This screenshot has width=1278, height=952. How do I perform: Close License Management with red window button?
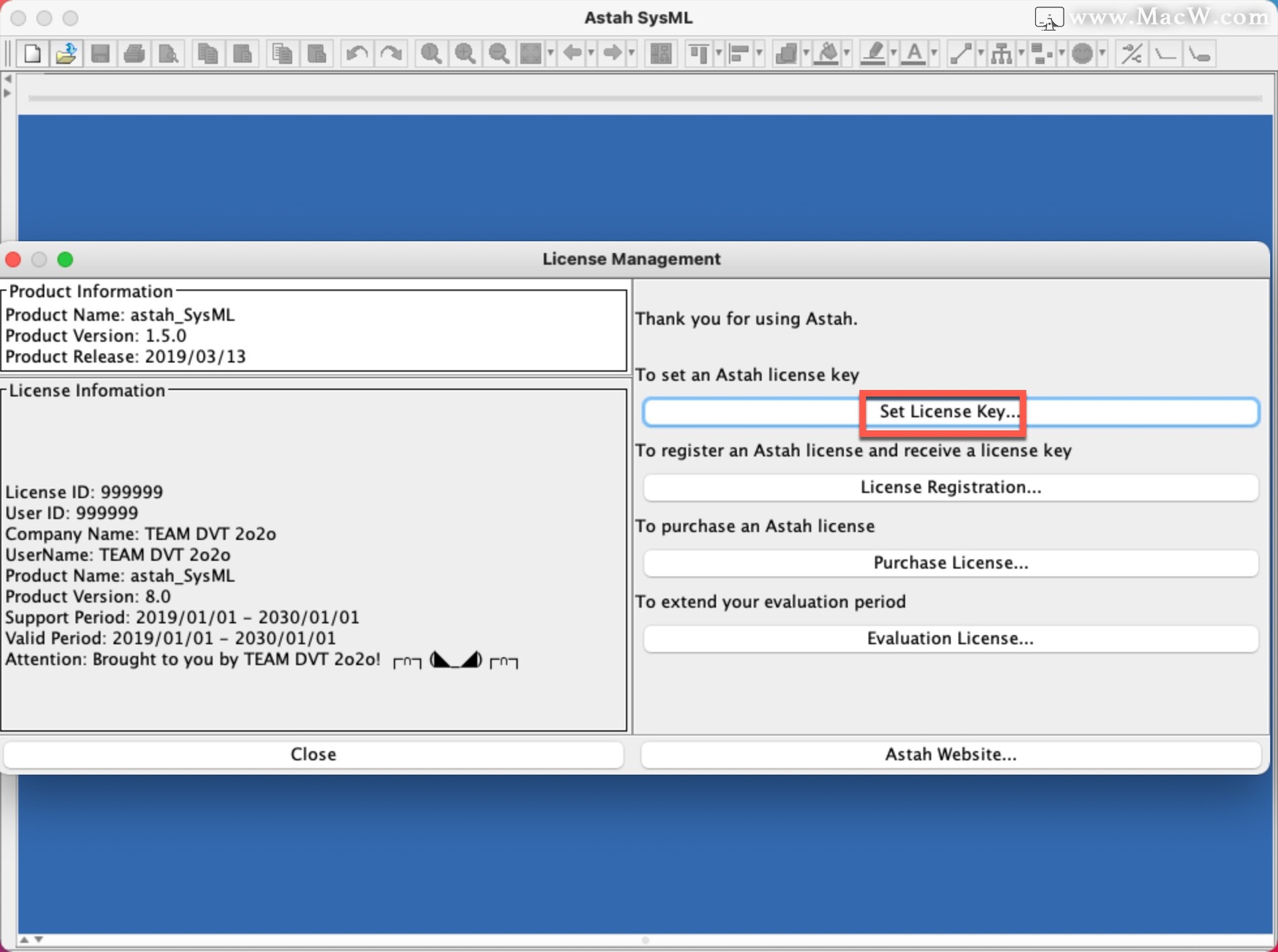coord(13,259)
